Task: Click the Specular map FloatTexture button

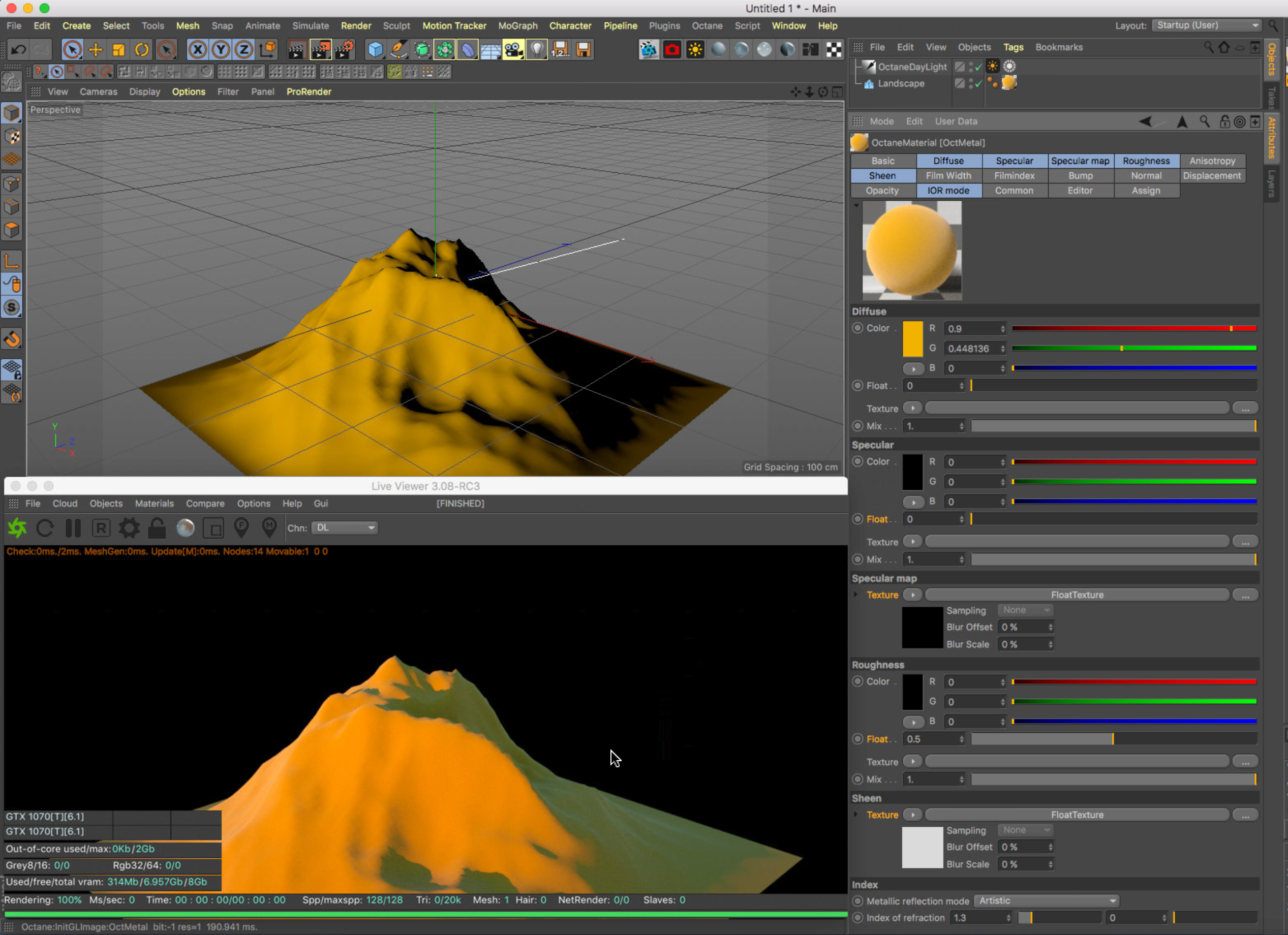Action: (x=1077, y=595)
